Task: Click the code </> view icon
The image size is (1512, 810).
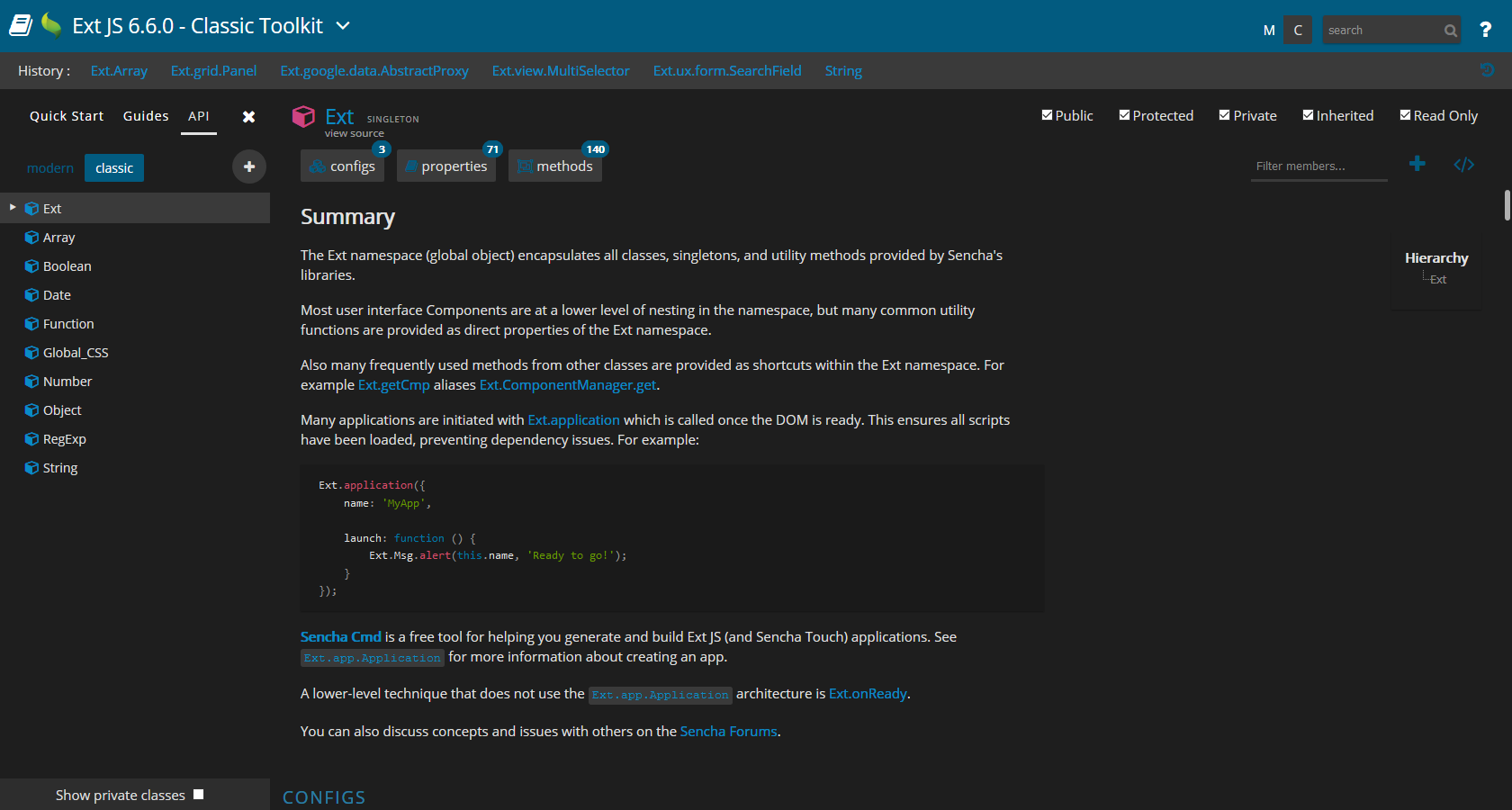Action: click(x=1464, y=165)
